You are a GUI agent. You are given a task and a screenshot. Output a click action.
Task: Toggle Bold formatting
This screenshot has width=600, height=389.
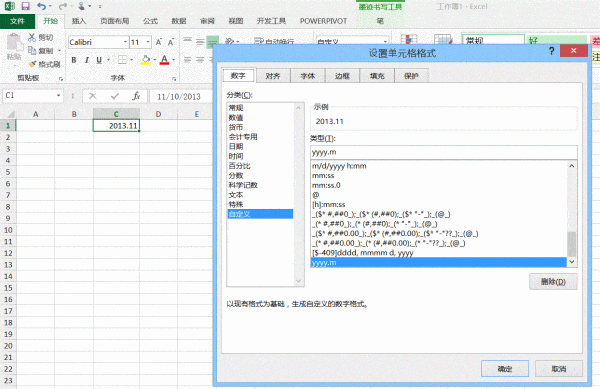74,60
